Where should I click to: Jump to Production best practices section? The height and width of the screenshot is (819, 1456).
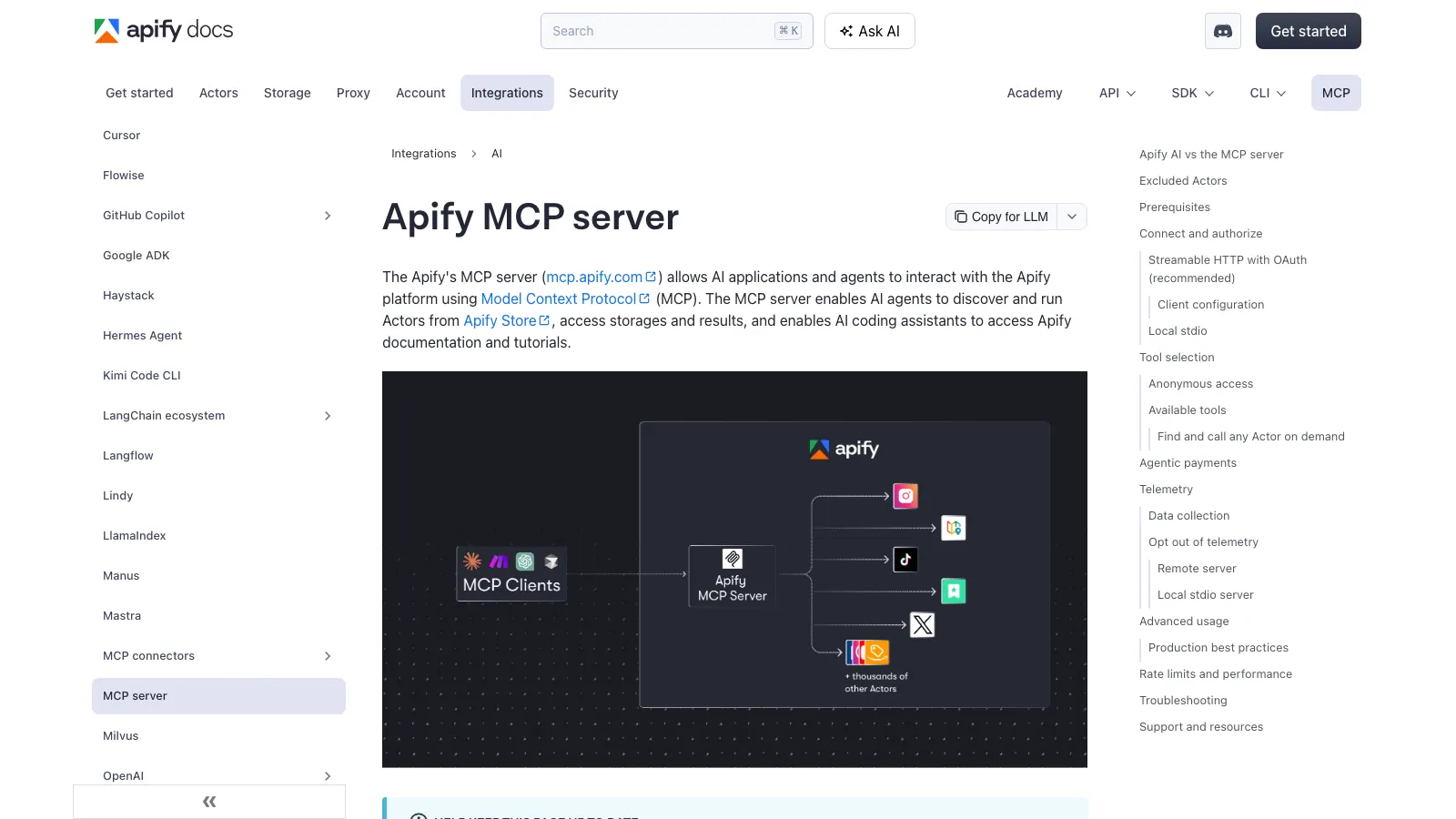point(1218,648)
